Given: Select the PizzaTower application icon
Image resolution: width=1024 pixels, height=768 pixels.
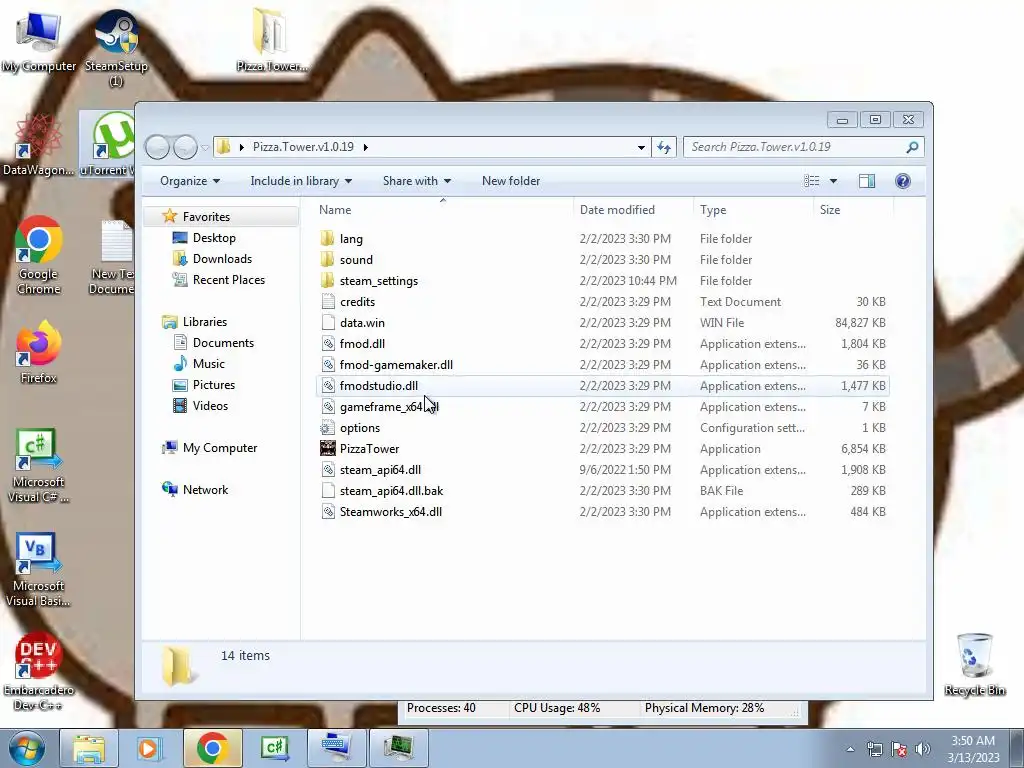Looking at the screenshot, I should [328, 448].
